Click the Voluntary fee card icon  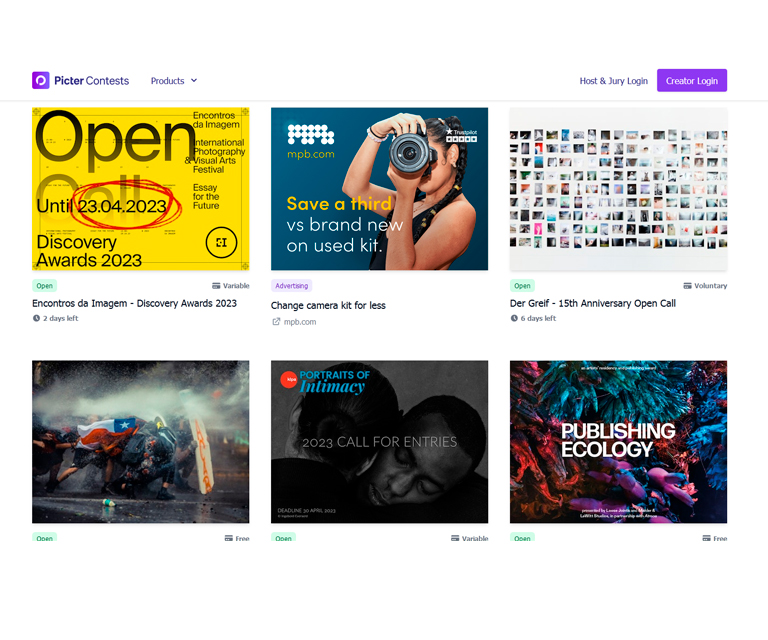(687, 286)
